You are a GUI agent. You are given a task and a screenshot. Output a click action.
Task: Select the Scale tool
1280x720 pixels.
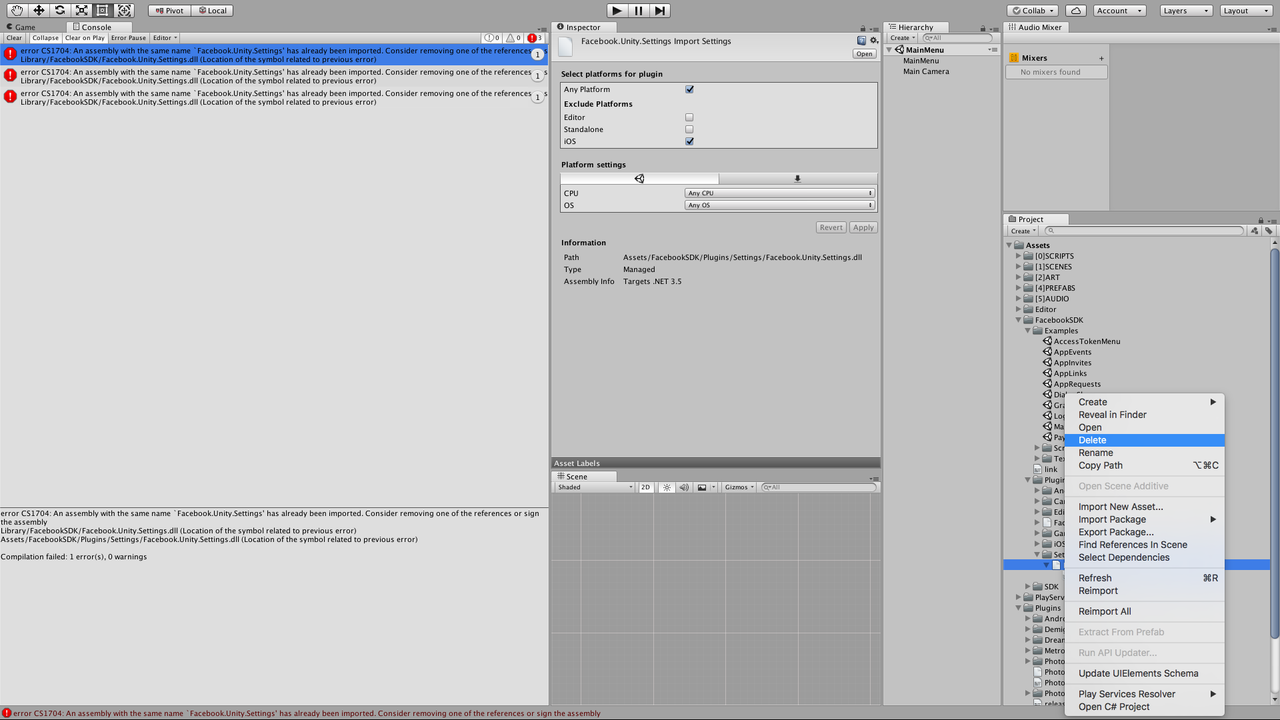(x=83, y=10)
